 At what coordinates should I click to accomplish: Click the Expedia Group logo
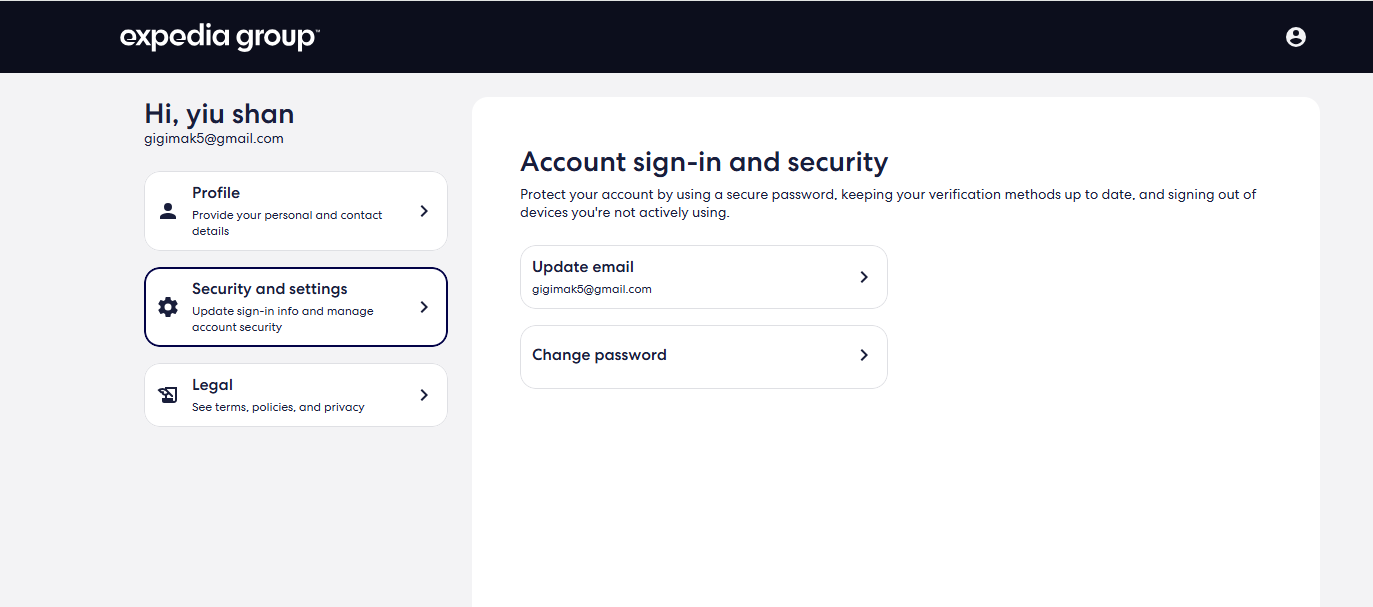click(219, 37)
